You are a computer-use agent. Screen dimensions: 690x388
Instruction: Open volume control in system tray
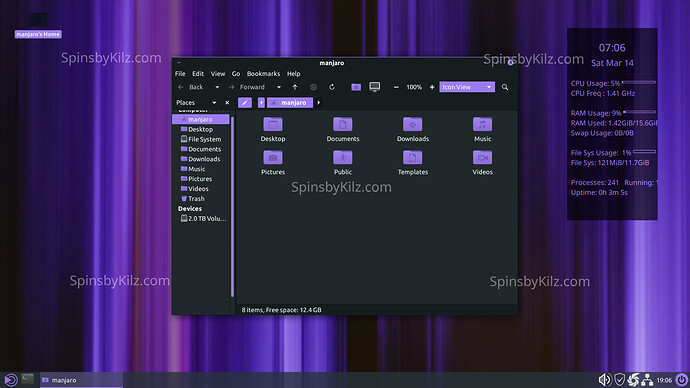click(x=605, y=380)
